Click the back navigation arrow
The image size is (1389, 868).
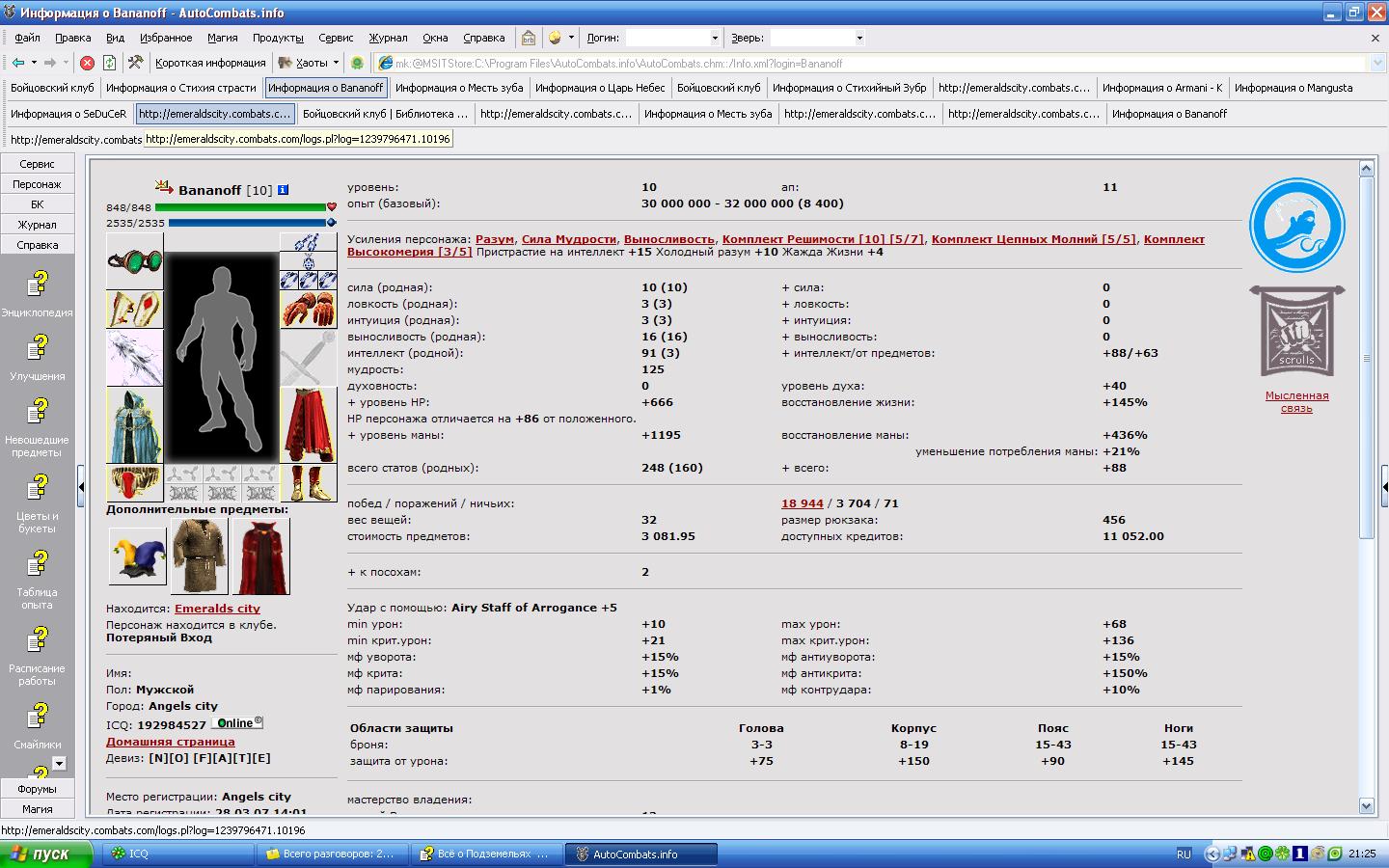[18, 63]
